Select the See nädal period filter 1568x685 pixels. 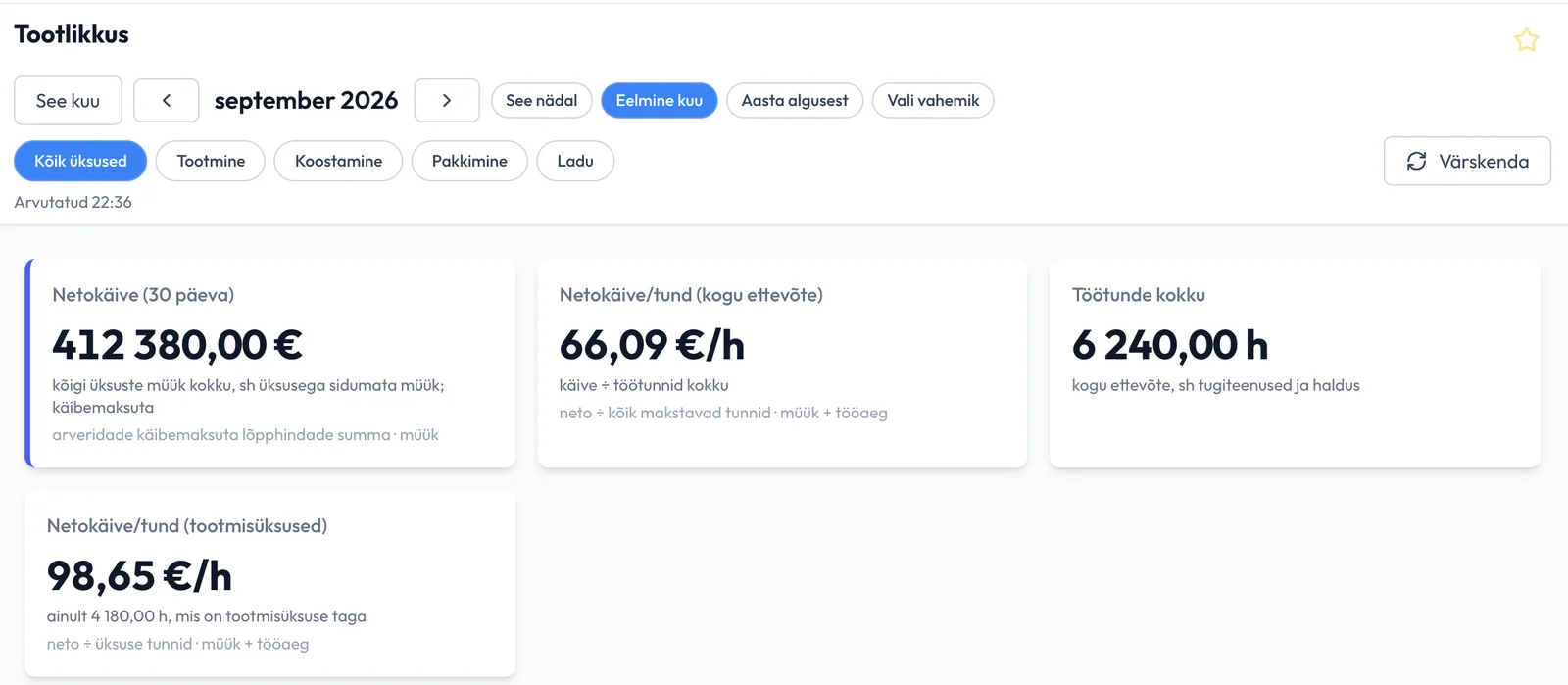tap(541, 100)
